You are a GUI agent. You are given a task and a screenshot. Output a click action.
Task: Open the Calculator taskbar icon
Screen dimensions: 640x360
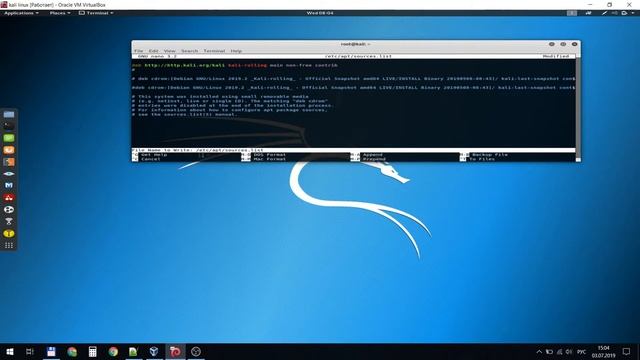(93, 351)
